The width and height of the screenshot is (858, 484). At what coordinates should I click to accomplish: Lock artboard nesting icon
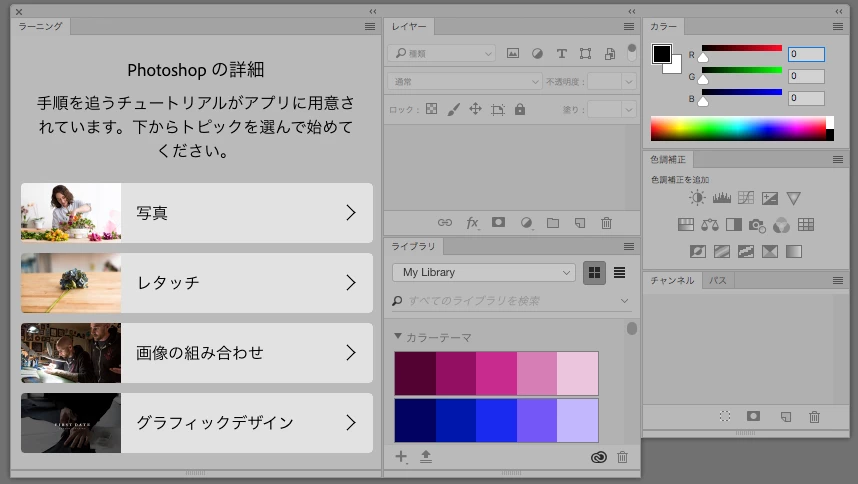pyautogui.click(x=497, y=109)
